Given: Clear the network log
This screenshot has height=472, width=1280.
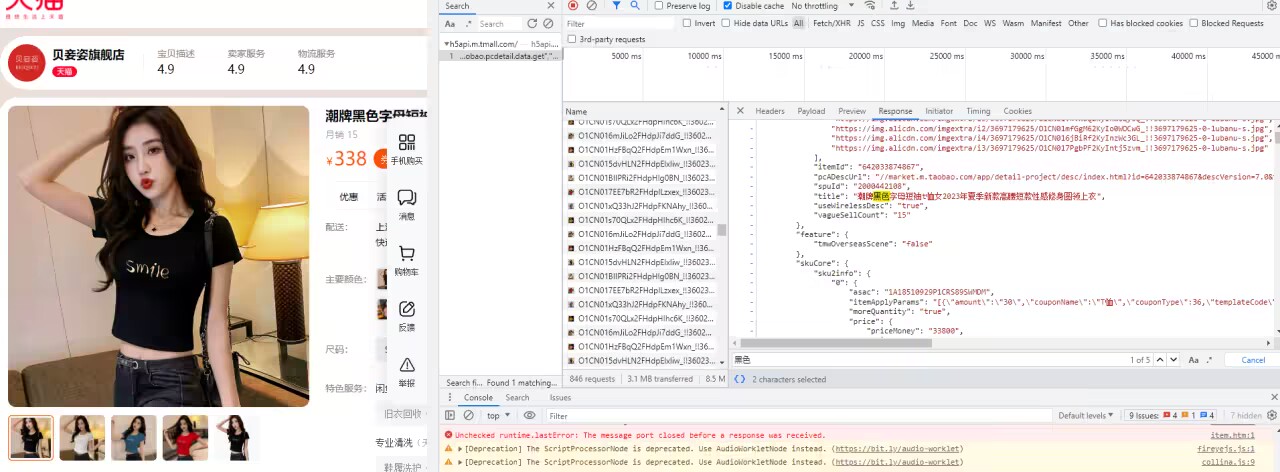Looking at the screenshot, I should pos(592,6).
